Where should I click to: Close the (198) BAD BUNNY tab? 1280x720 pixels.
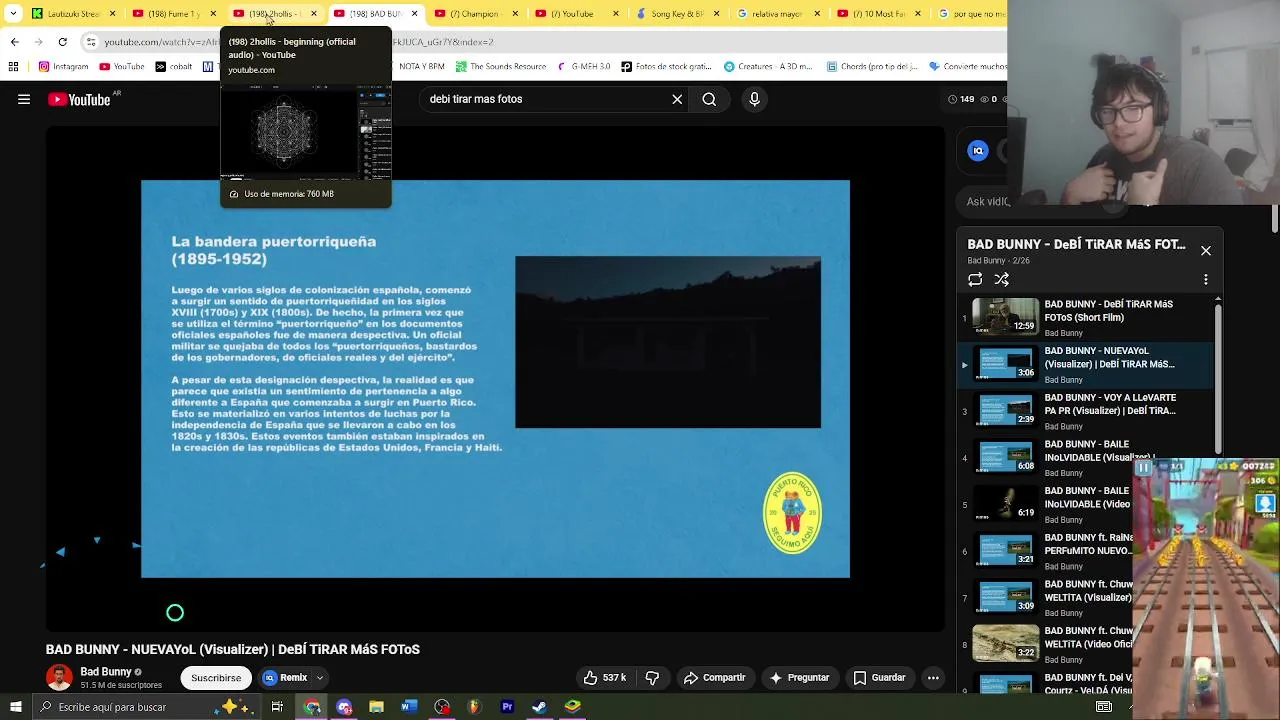[414, 14]
